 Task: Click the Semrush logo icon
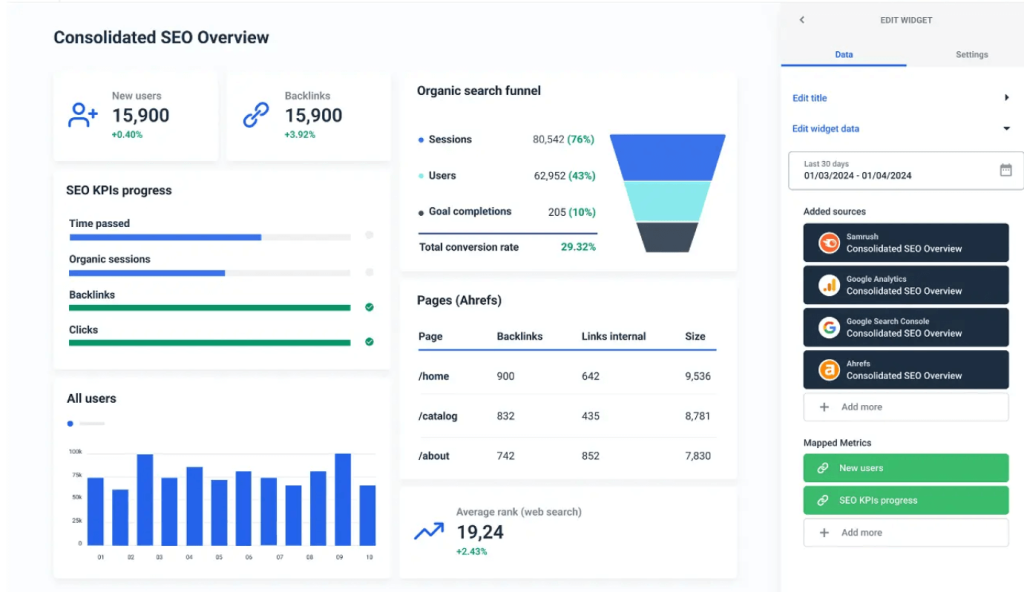coord(829,243)
